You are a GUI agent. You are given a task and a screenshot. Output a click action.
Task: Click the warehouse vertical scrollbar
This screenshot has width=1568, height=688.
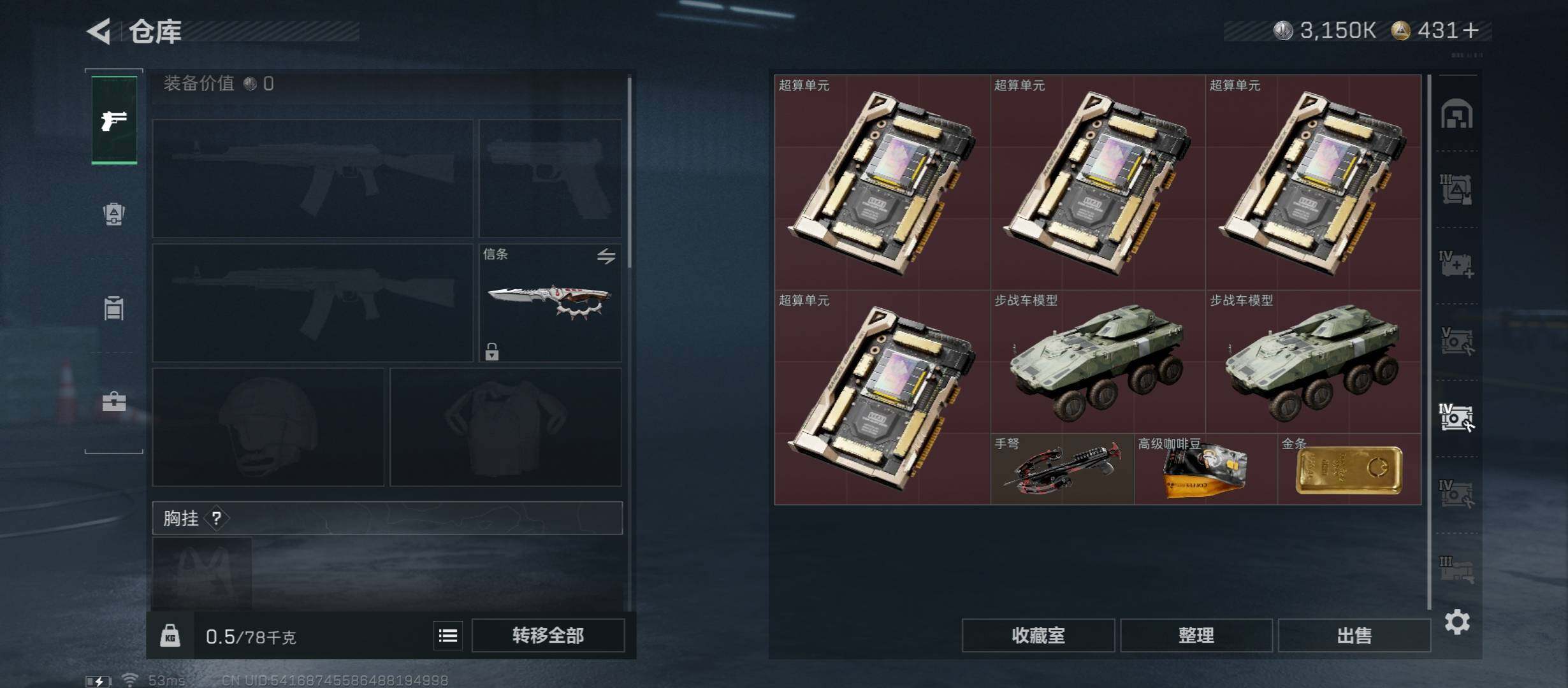click(1430, 342)
